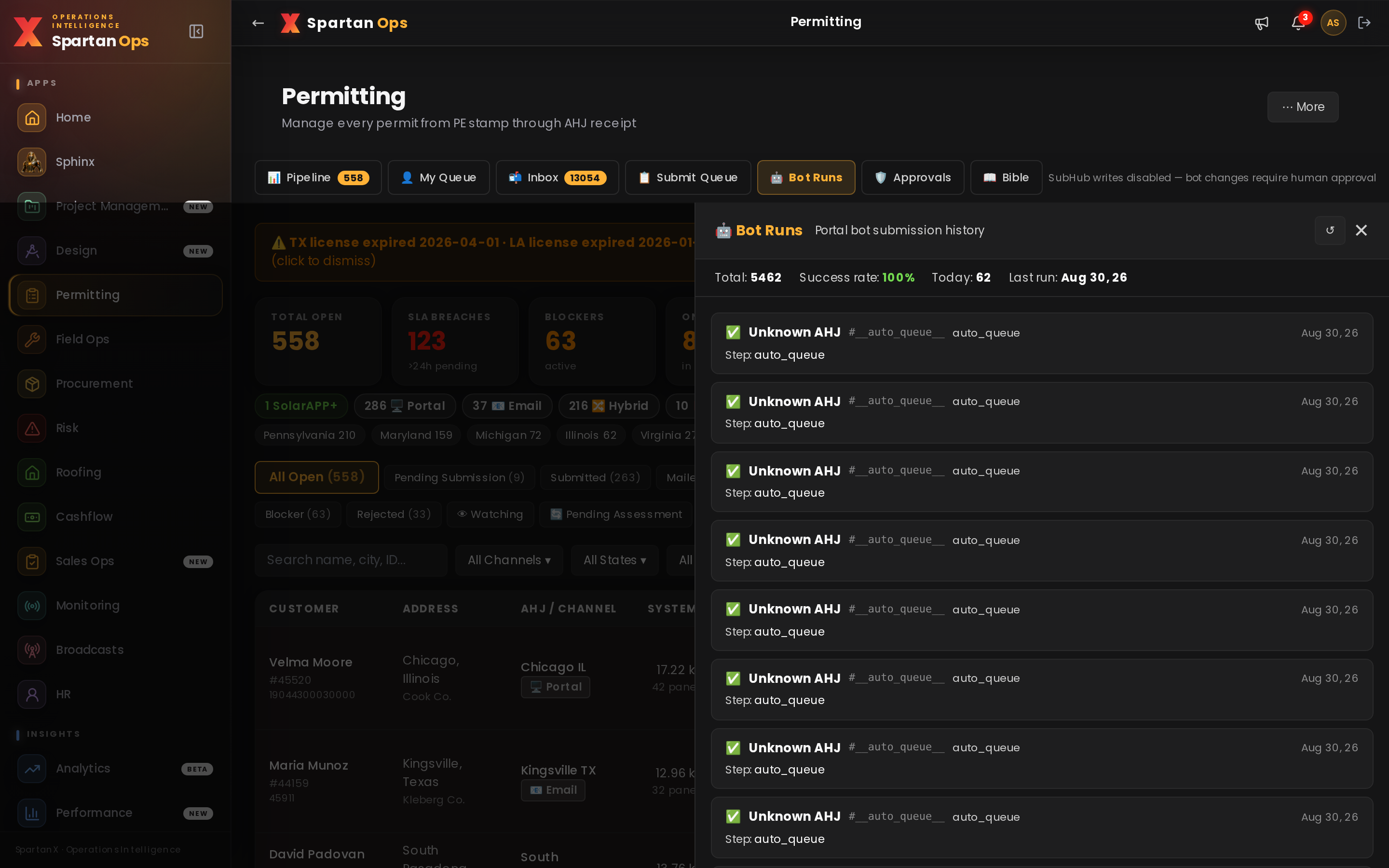Viewport: 1389px width, 868px height.
Task: Filter by 286 Portal channel
Action: [x=405, y=406]
